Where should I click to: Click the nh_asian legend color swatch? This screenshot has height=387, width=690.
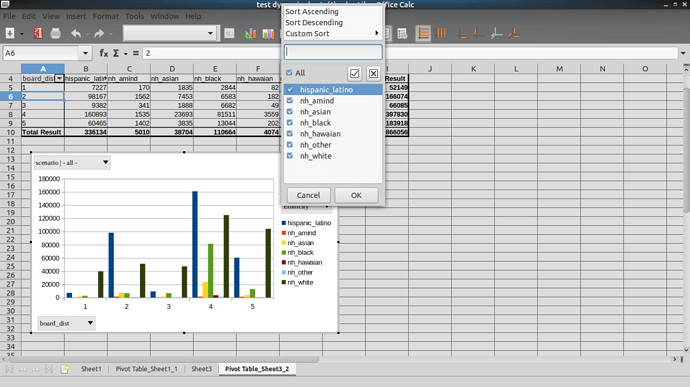[284, 243]
